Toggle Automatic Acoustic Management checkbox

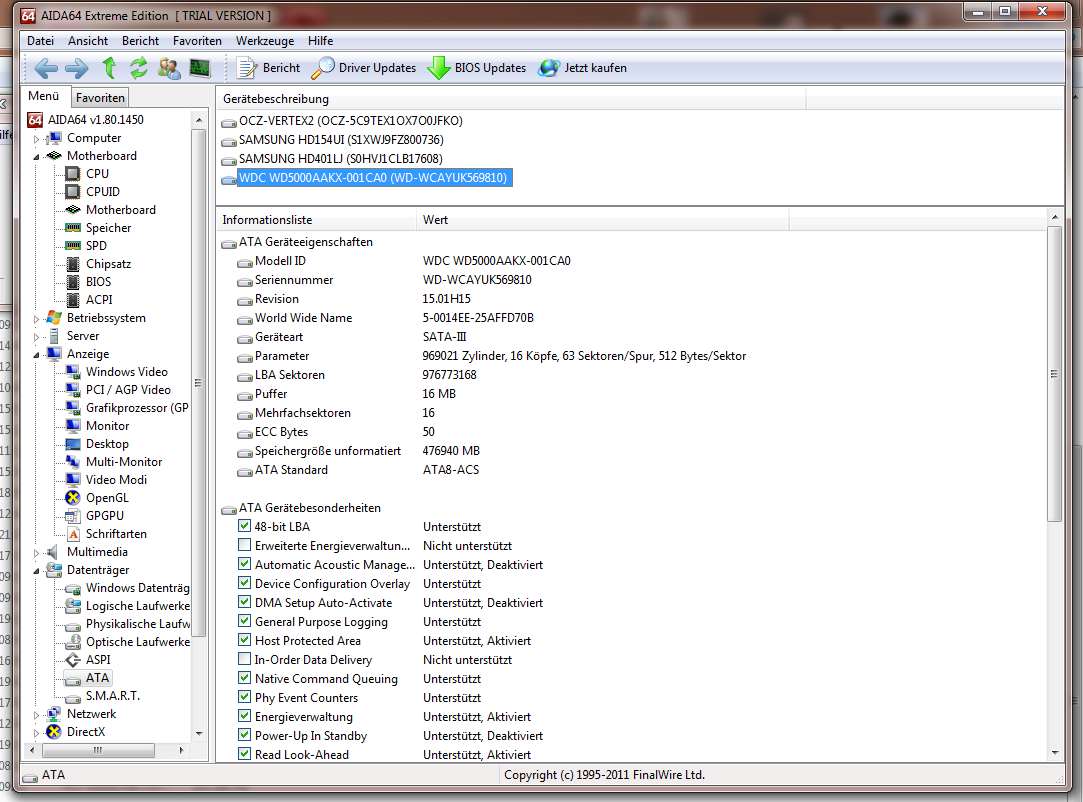(244, 564)
